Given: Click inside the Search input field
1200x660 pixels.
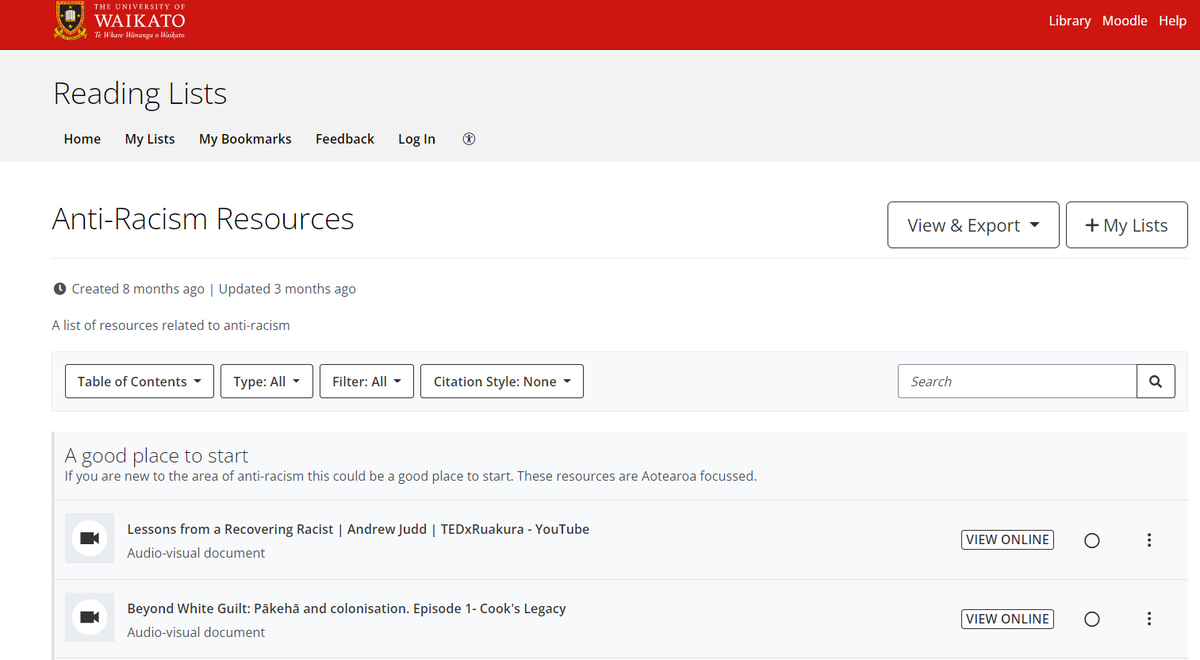Looking at the screenshot, I should coord(1017,381).
